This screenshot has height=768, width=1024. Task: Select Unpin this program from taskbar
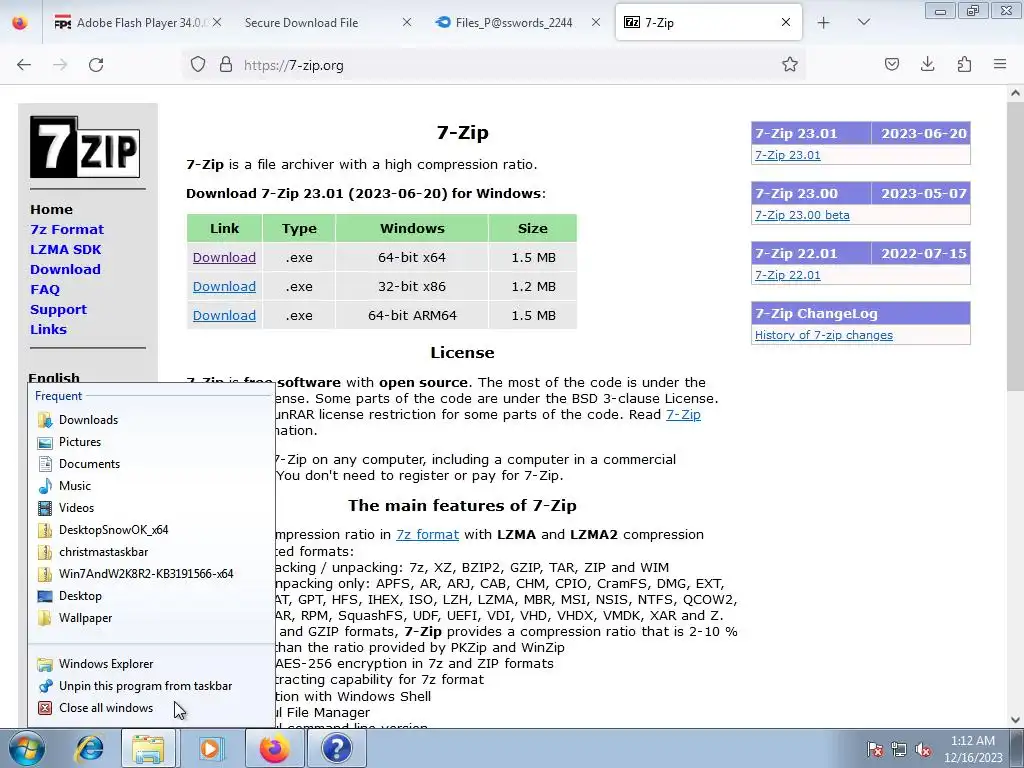click(152, 686)
